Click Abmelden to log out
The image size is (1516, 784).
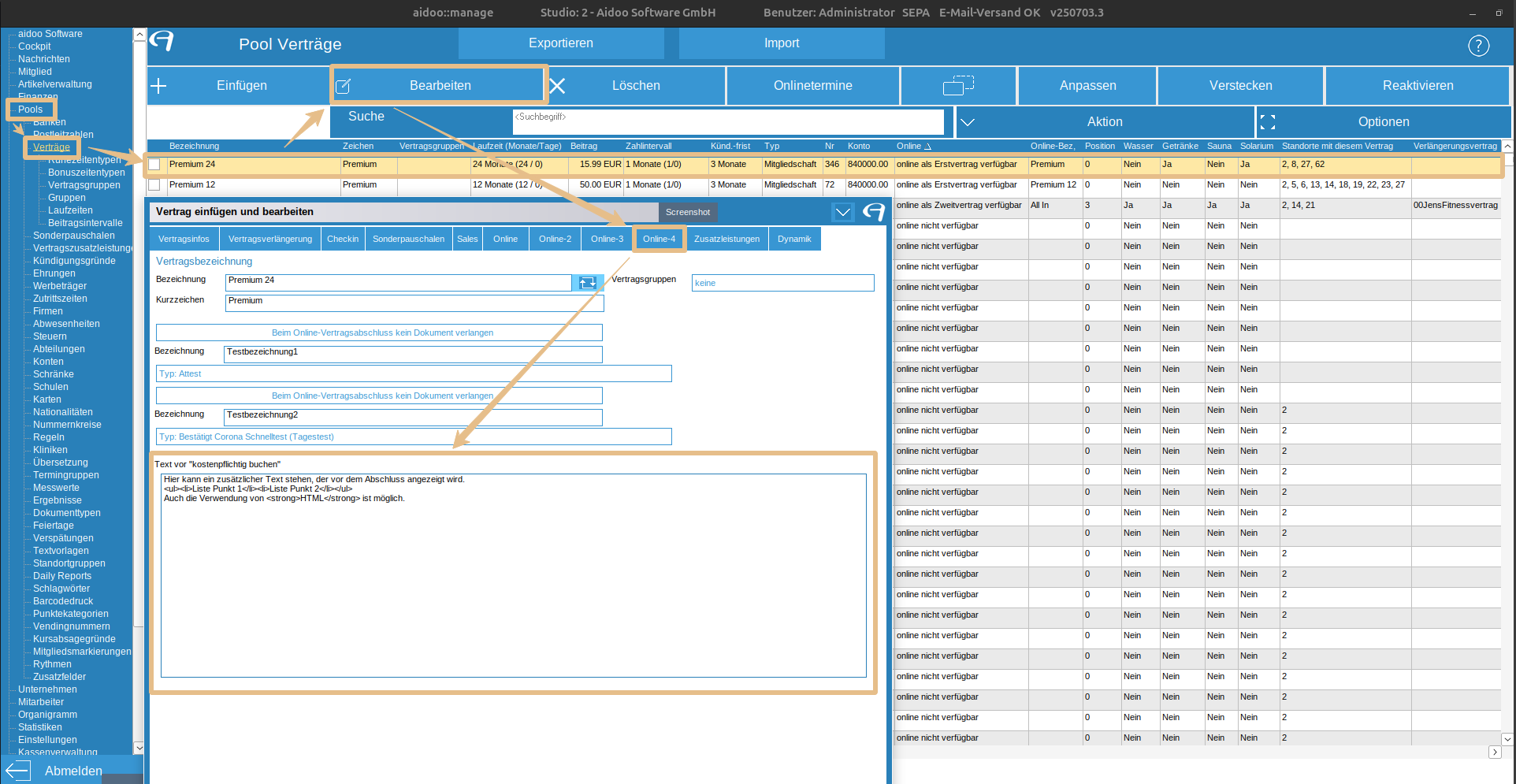tap(73, 771)
